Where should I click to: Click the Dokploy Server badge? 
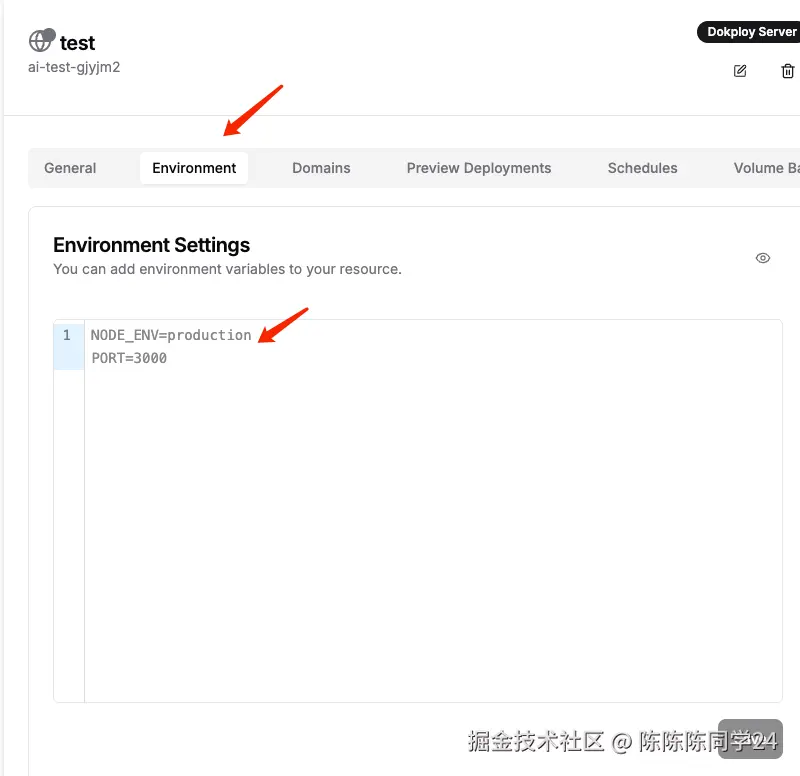(x=751, y=32)
